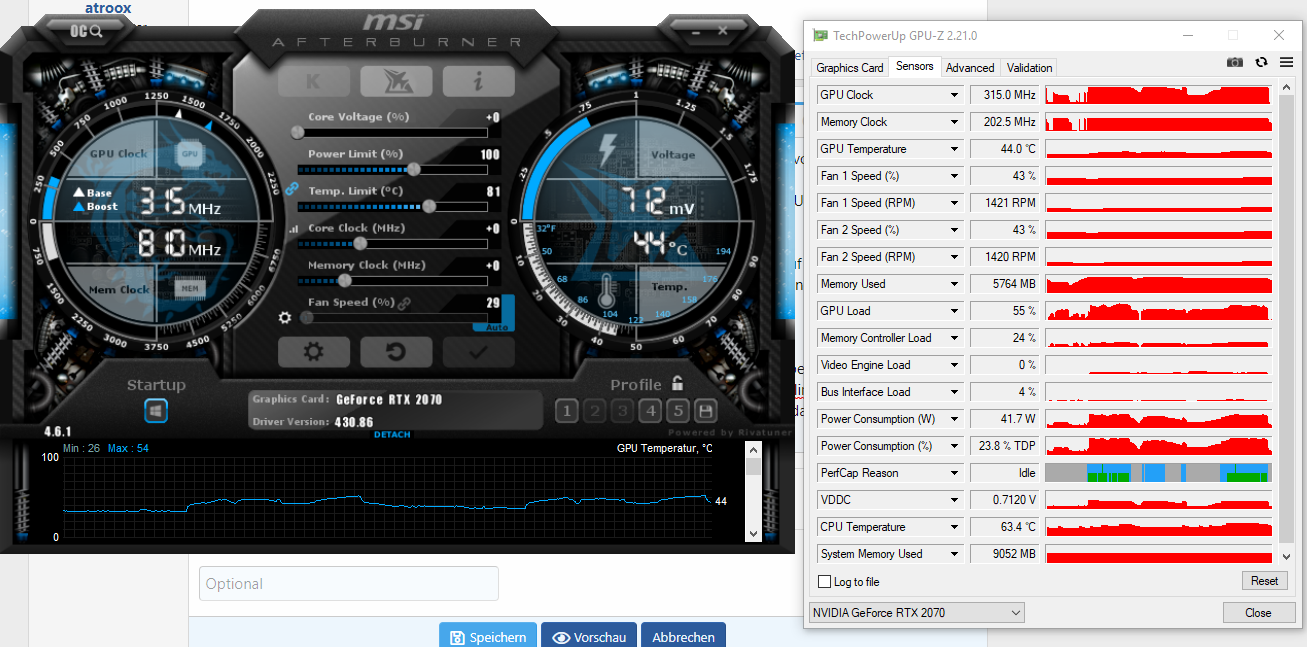Image resolution: width=1307 pixels, height=647 pixels.
Task: Open the GPU Load sensor dropdown
Action: pyautogui.click(x=954, y=311)
